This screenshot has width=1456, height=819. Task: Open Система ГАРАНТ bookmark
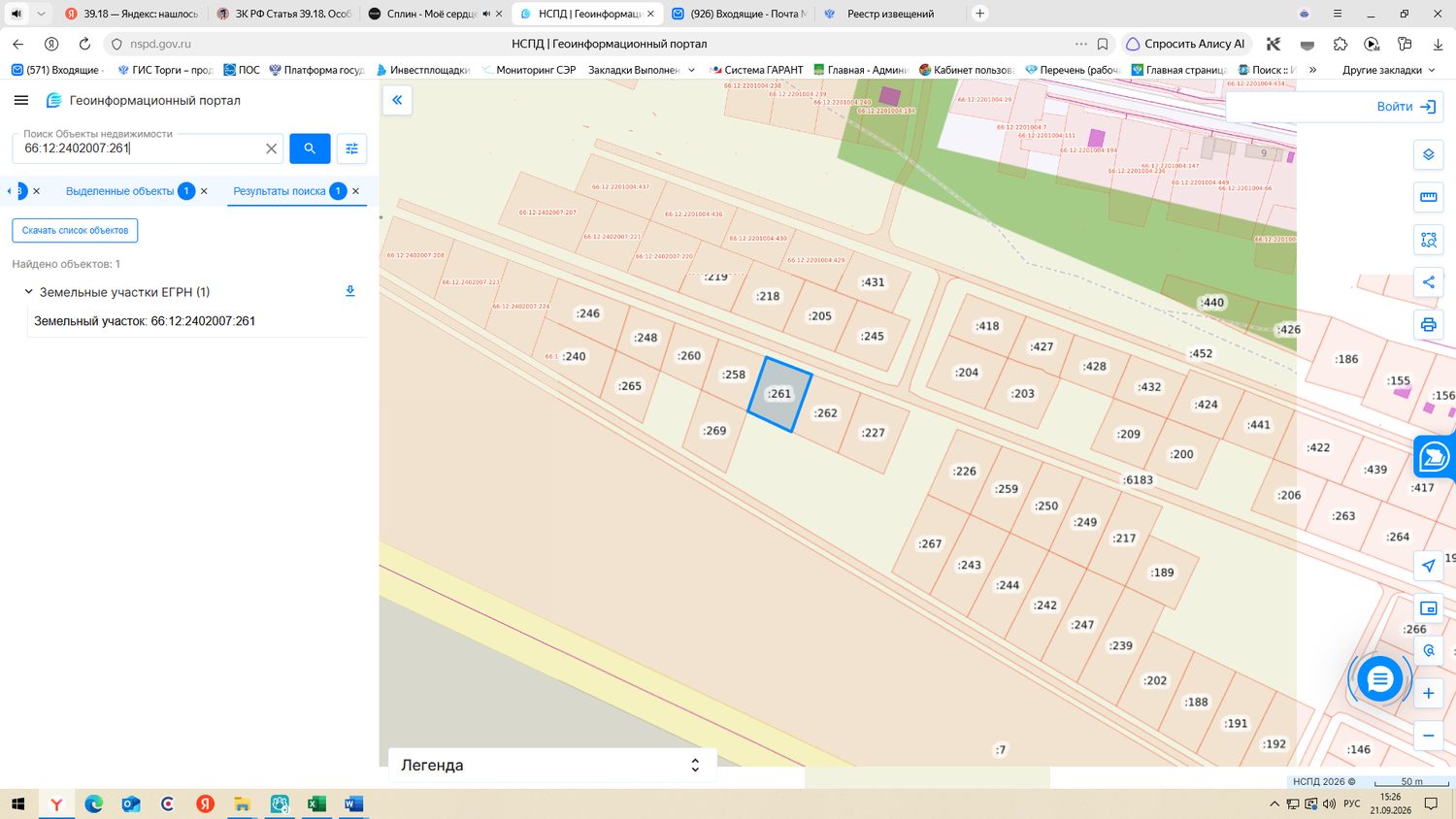(756, 70)
